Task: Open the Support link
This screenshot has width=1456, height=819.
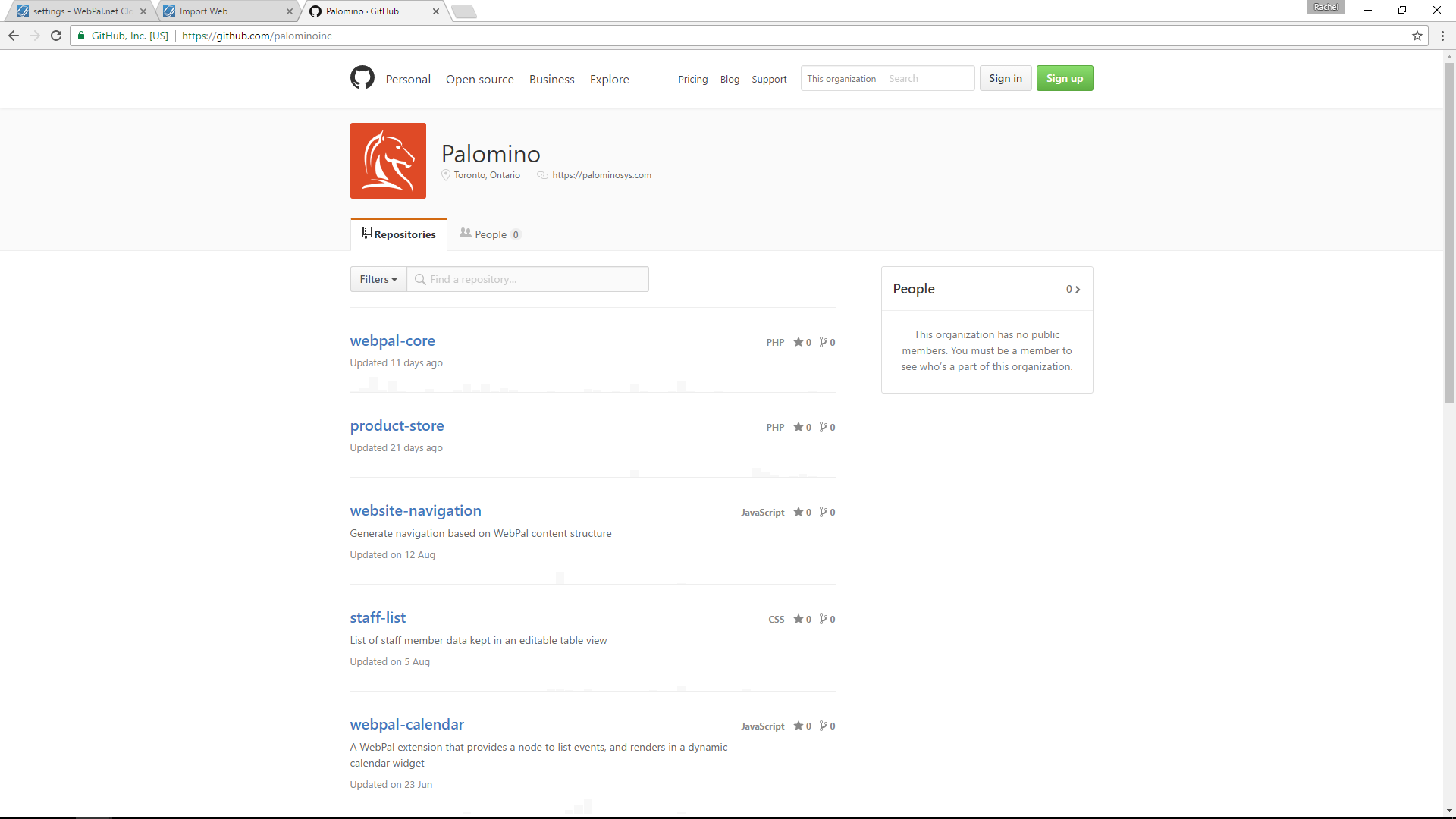Action: [769, 79]
